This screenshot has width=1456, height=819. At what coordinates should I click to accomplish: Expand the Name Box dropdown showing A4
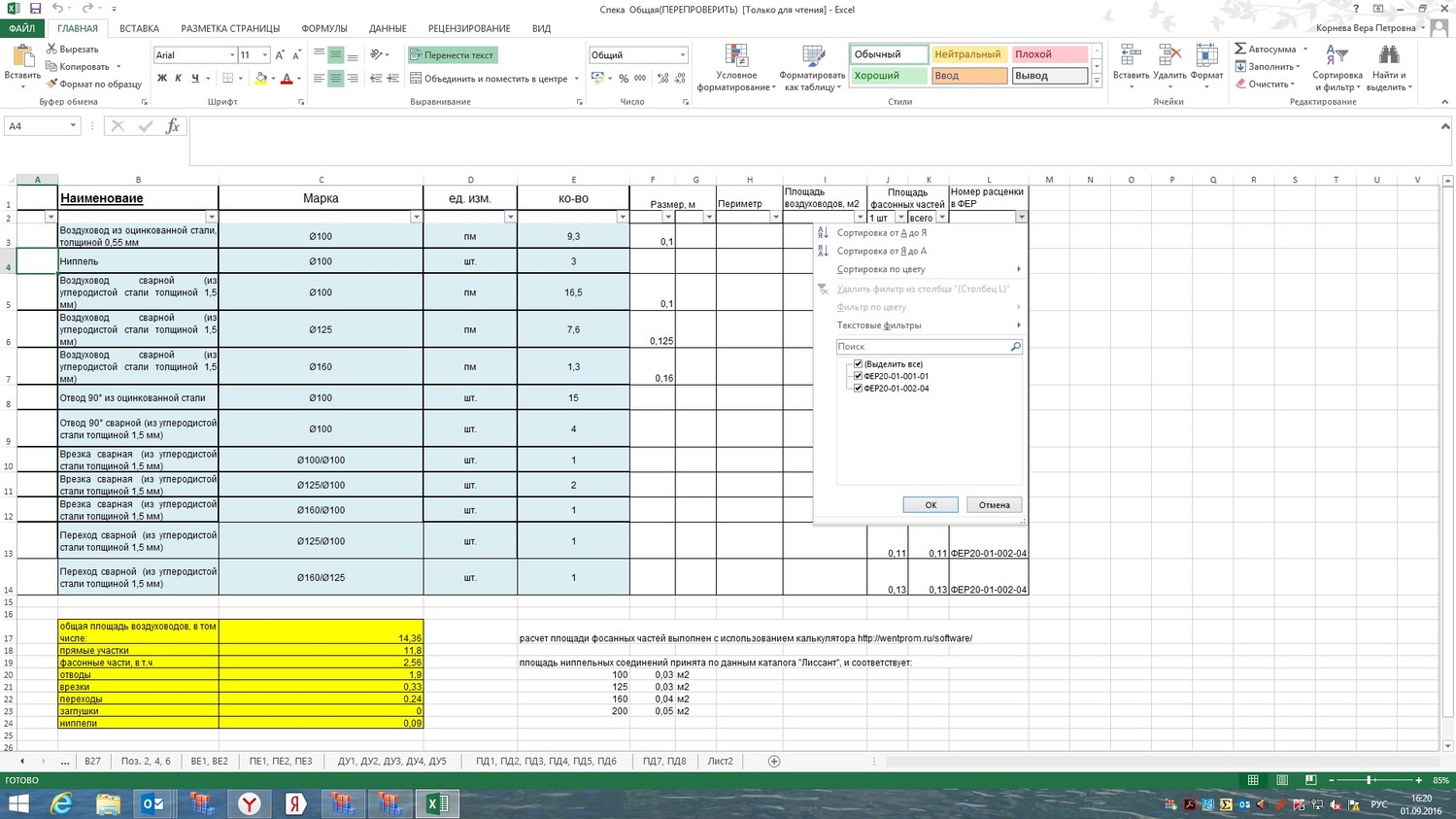(73, 126)
